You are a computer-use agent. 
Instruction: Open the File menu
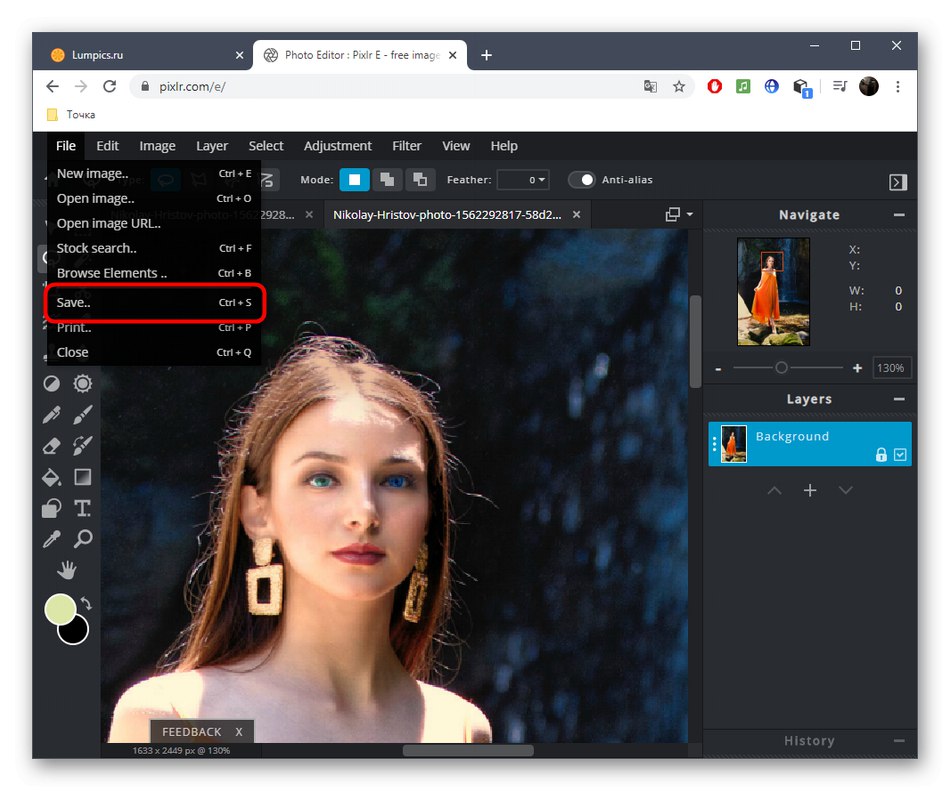66,146
